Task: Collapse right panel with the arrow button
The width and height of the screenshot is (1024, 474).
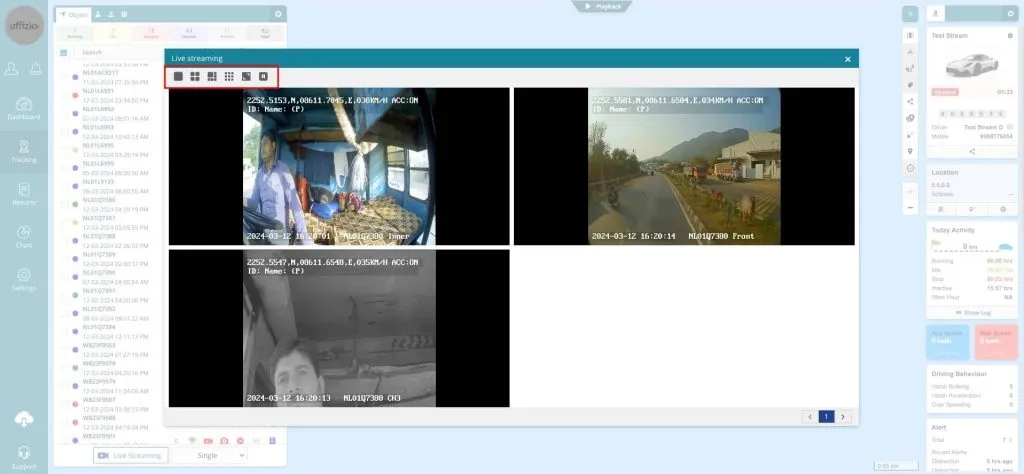Action: (x=910, y=14)
